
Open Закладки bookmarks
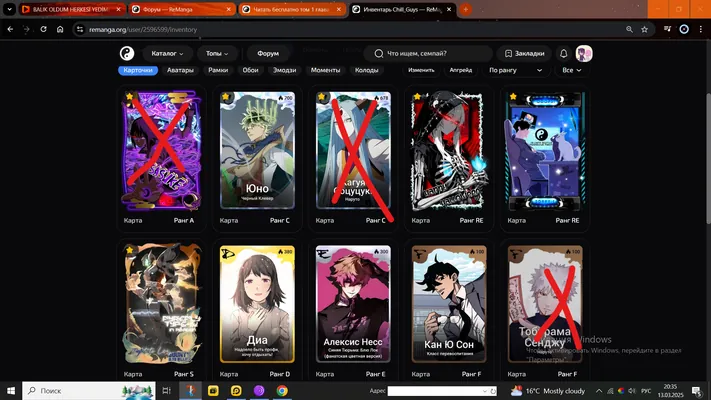pos(525,54)
